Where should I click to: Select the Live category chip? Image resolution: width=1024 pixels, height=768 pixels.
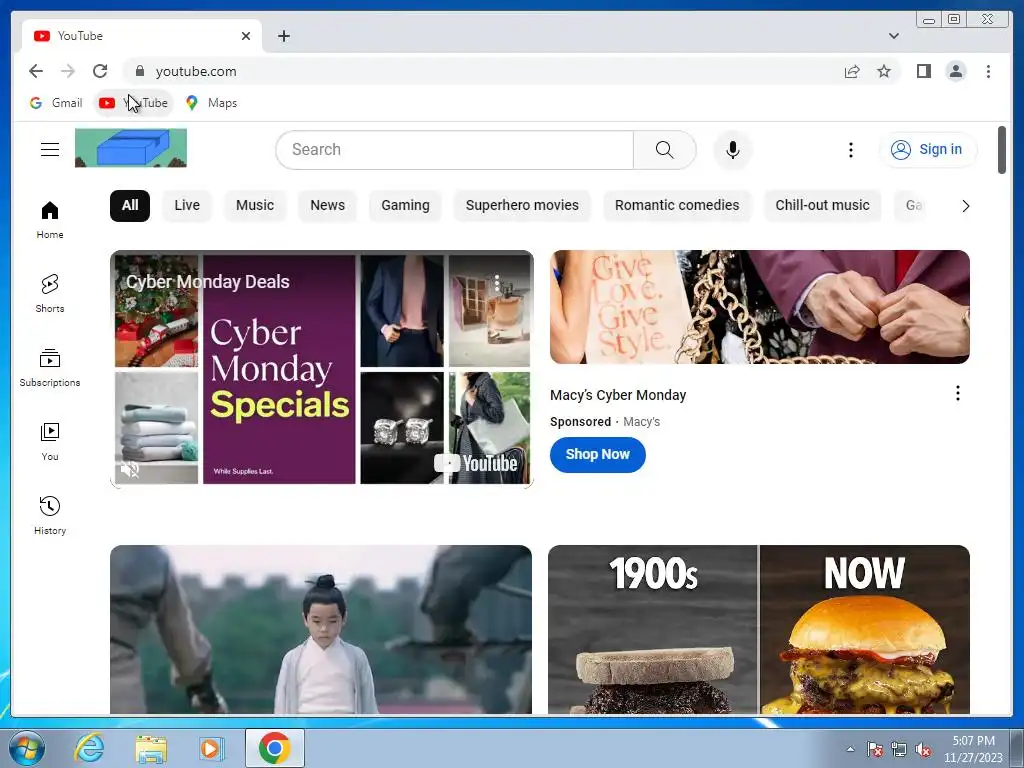click(187, 206)
